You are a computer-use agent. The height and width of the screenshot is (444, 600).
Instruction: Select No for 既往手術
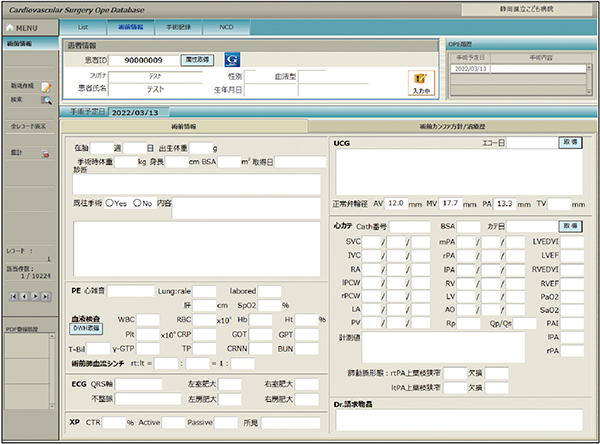point(138,203)
